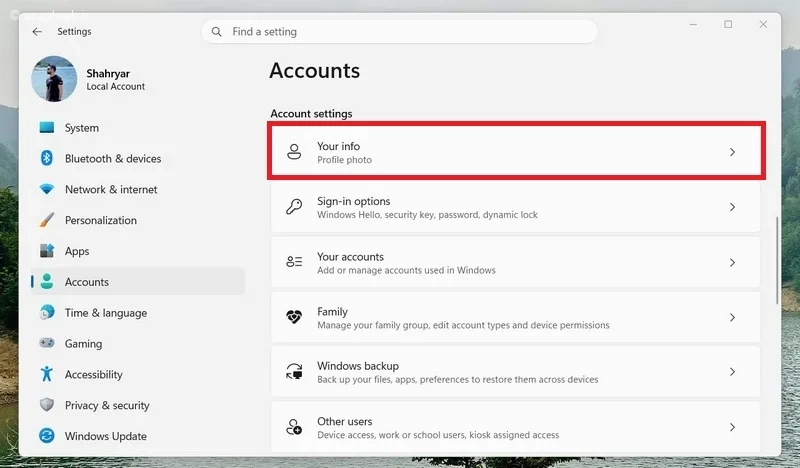Open Accessibility via its figure icon

(x=46, y=374)
